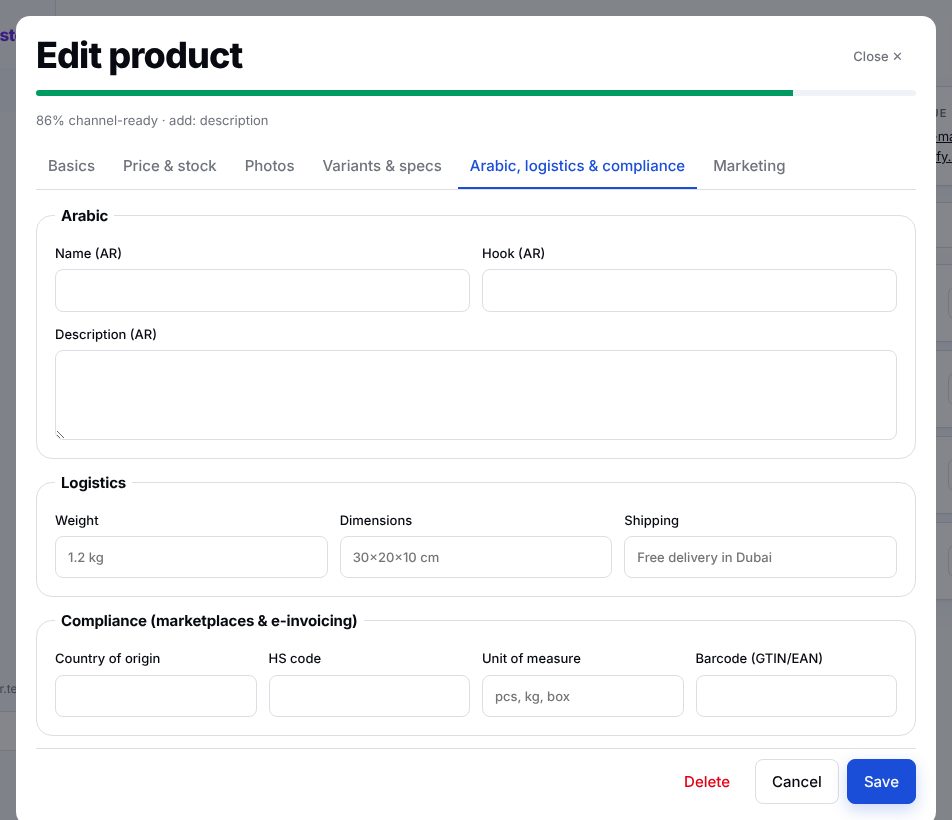Click the Logistics section heading

click(x=94, y=483)
